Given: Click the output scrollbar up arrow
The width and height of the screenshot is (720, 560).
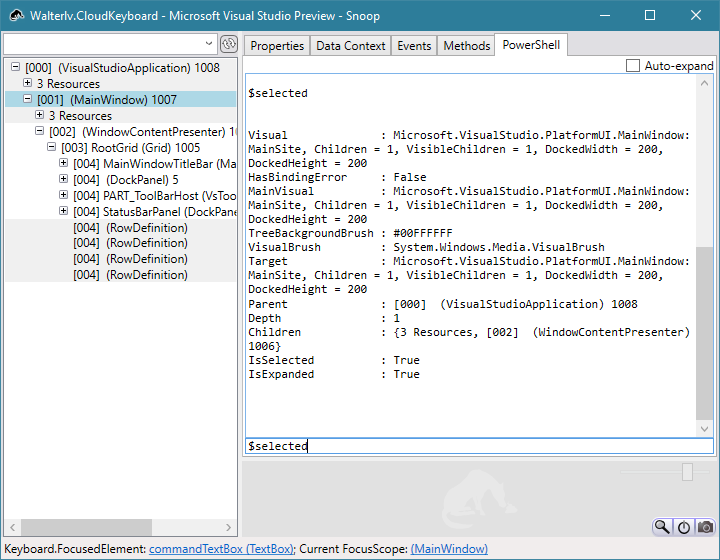Looking at the screenshot, I should tap(704, 83).
